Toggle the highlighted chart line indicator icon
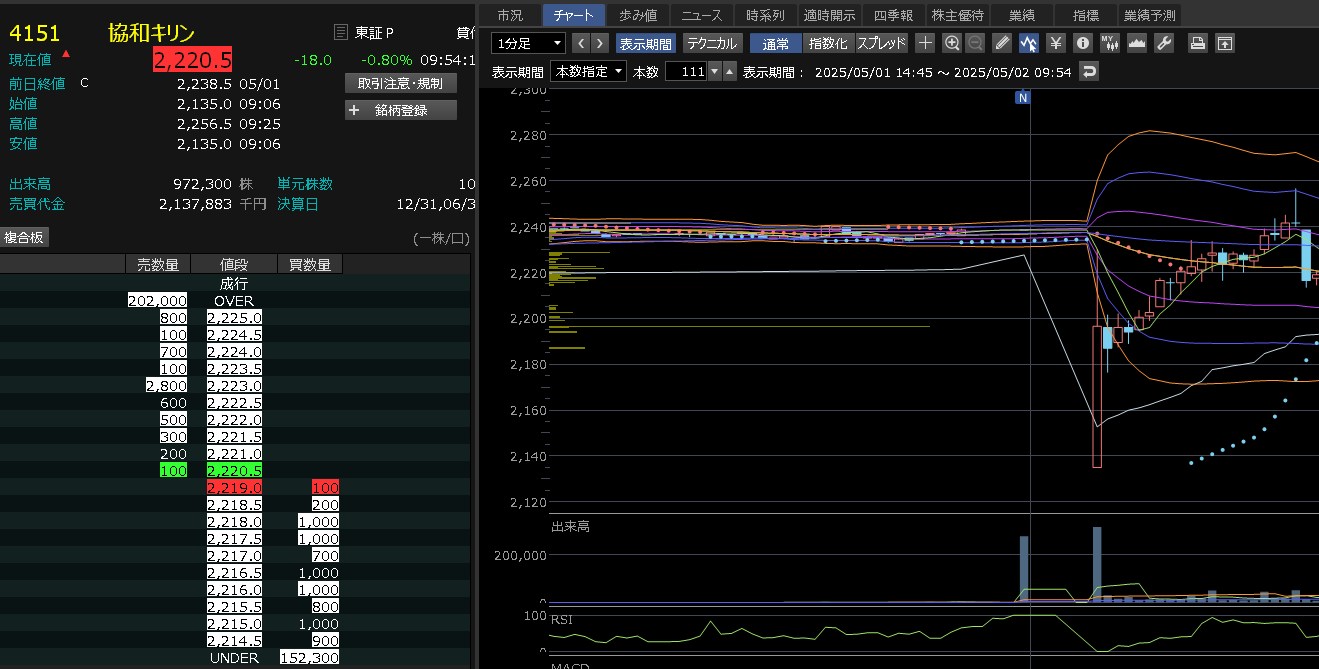This screenshot has height=669, width=1319. click(x=1029, y=43)
